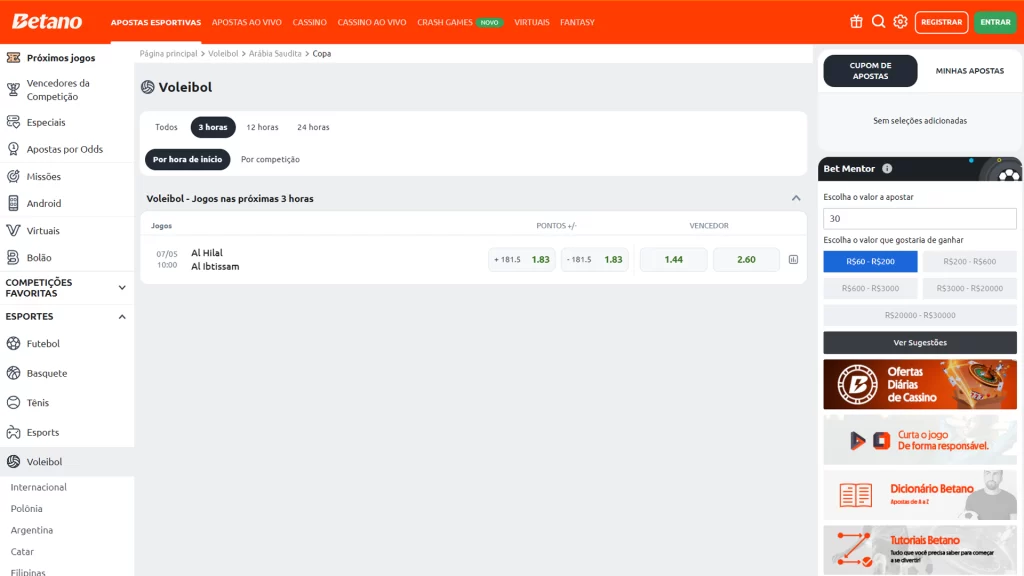This screenshot has width=1024, height=576.
Task: Click the Apostas por Odds icon
Action: point(13,149)
